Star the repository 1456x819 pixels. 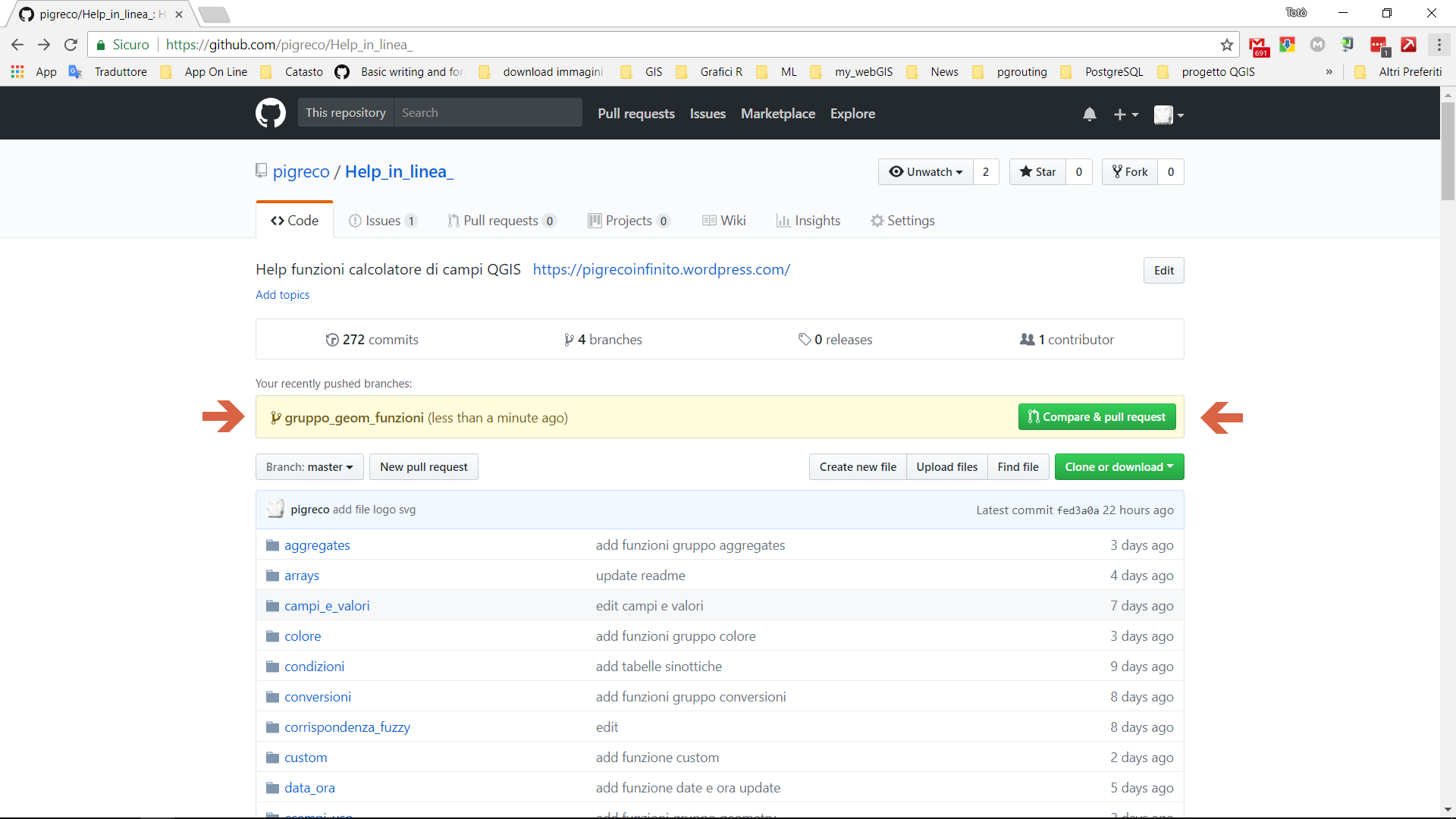point(1037,172)
